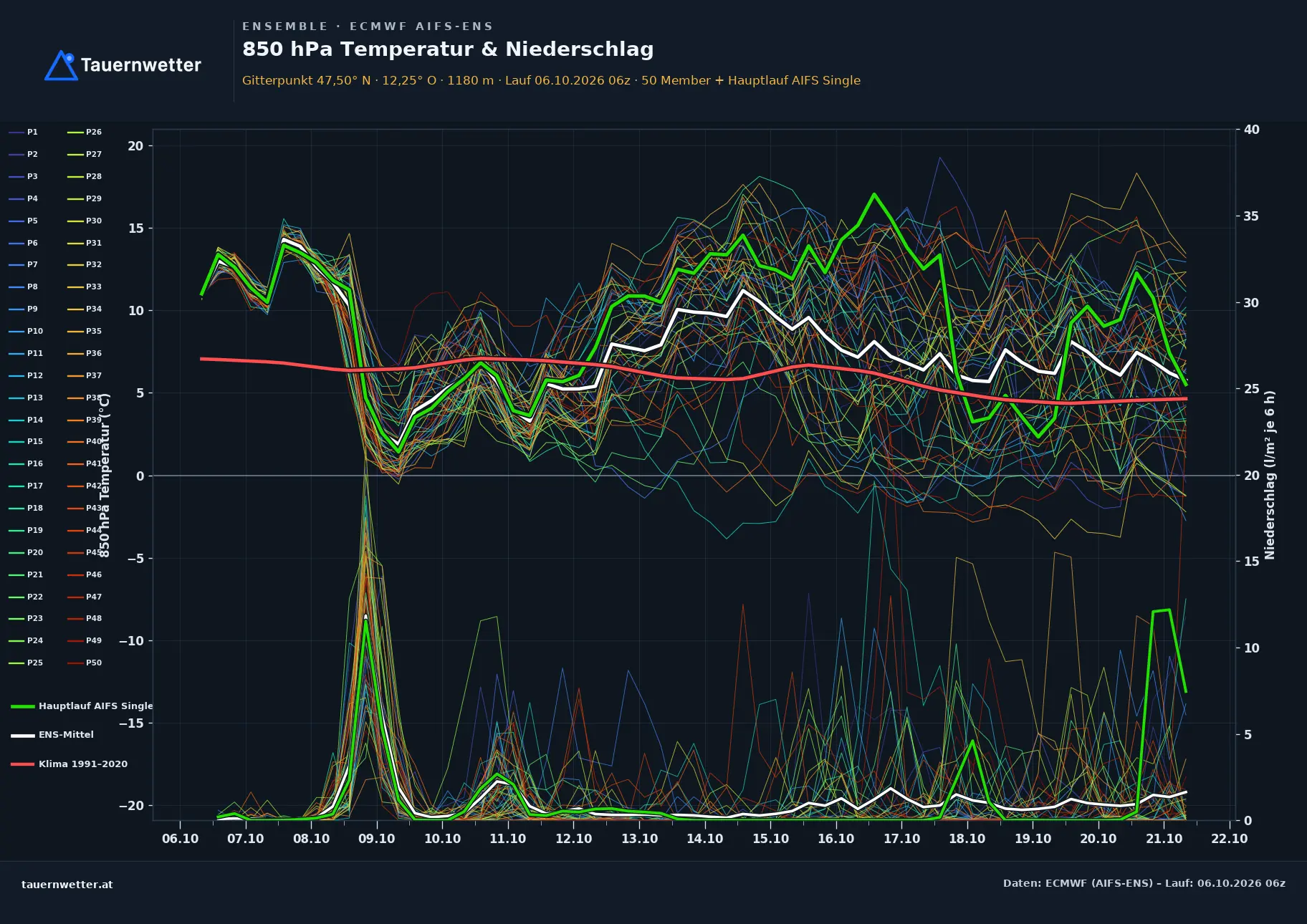Click the Tauernwetter mountain logo icon
This screenshot has height=924, width=1307.
click(x=61, y=65)
